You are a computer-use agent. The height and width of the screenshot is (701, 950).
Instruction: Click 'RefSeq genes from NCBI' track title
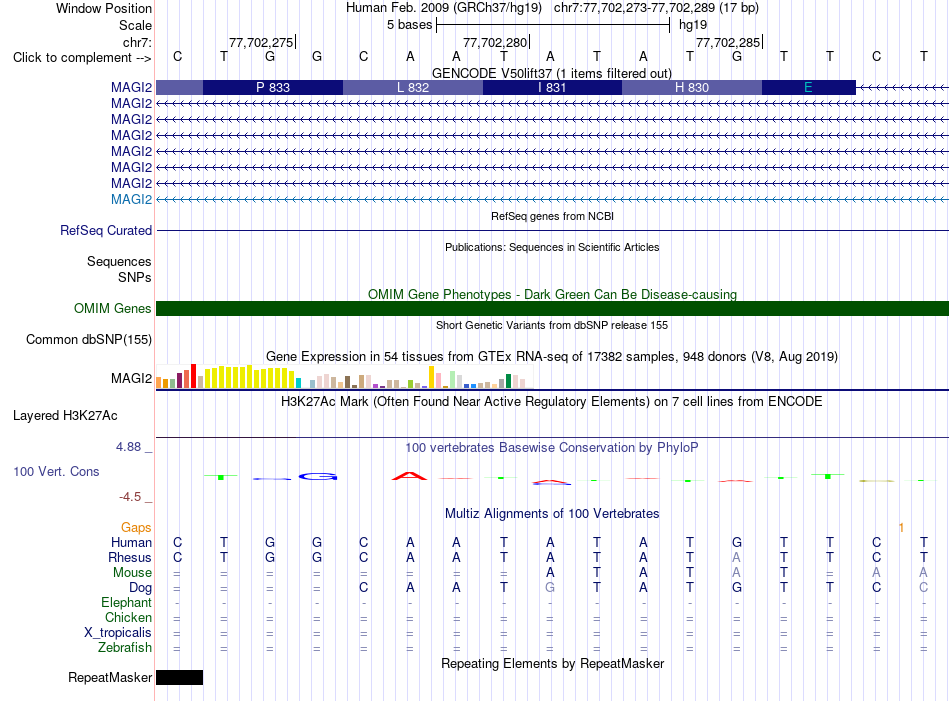click(x=552, y=216)
